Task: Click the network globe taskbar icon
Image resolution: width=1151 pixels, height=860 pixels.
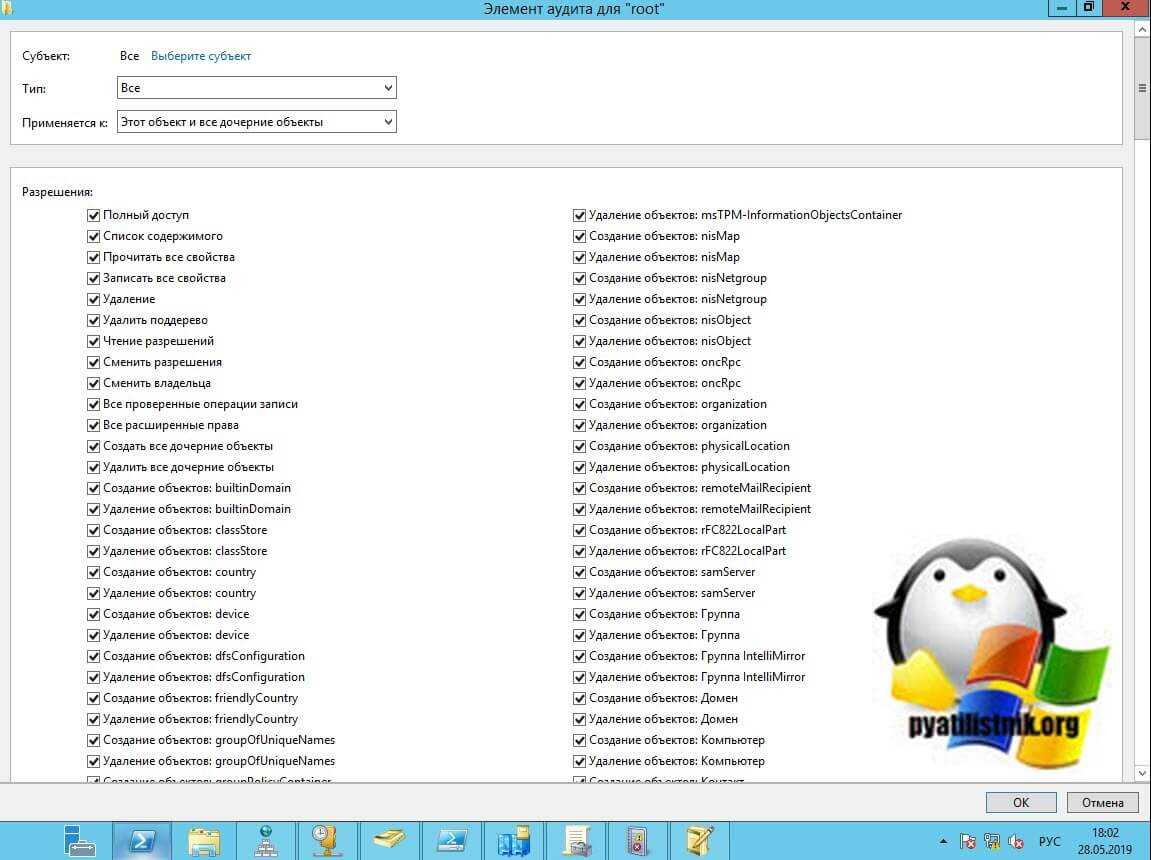Action: click(266, 839)
